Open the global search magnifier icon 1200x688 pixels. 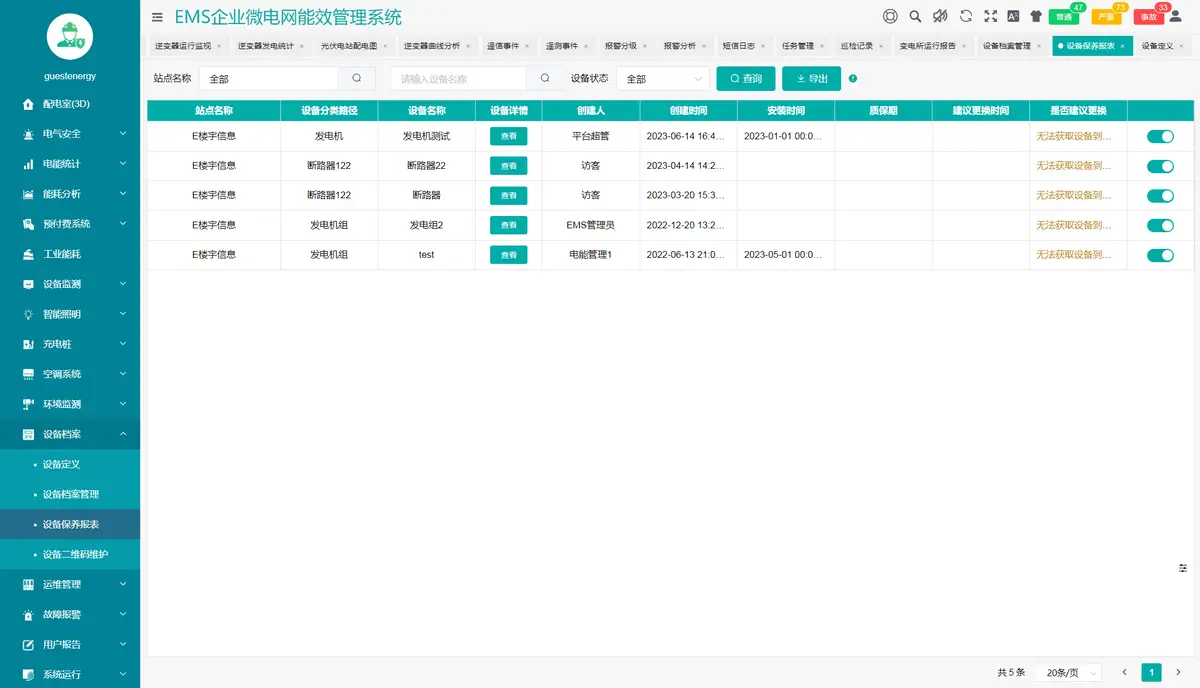(915, 16)
